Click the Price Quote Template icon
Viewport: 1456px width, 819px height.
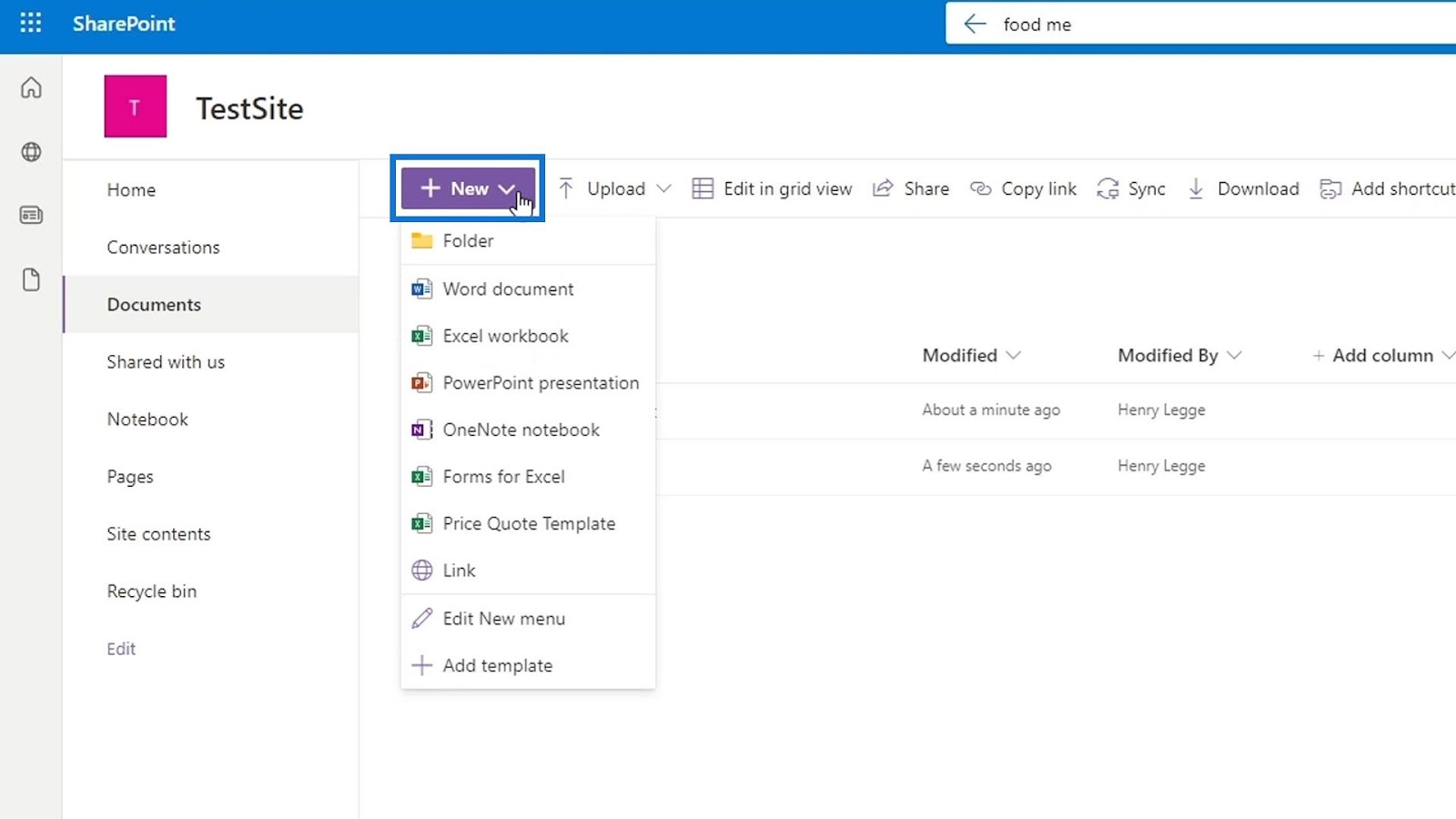(x=421, y=523)
